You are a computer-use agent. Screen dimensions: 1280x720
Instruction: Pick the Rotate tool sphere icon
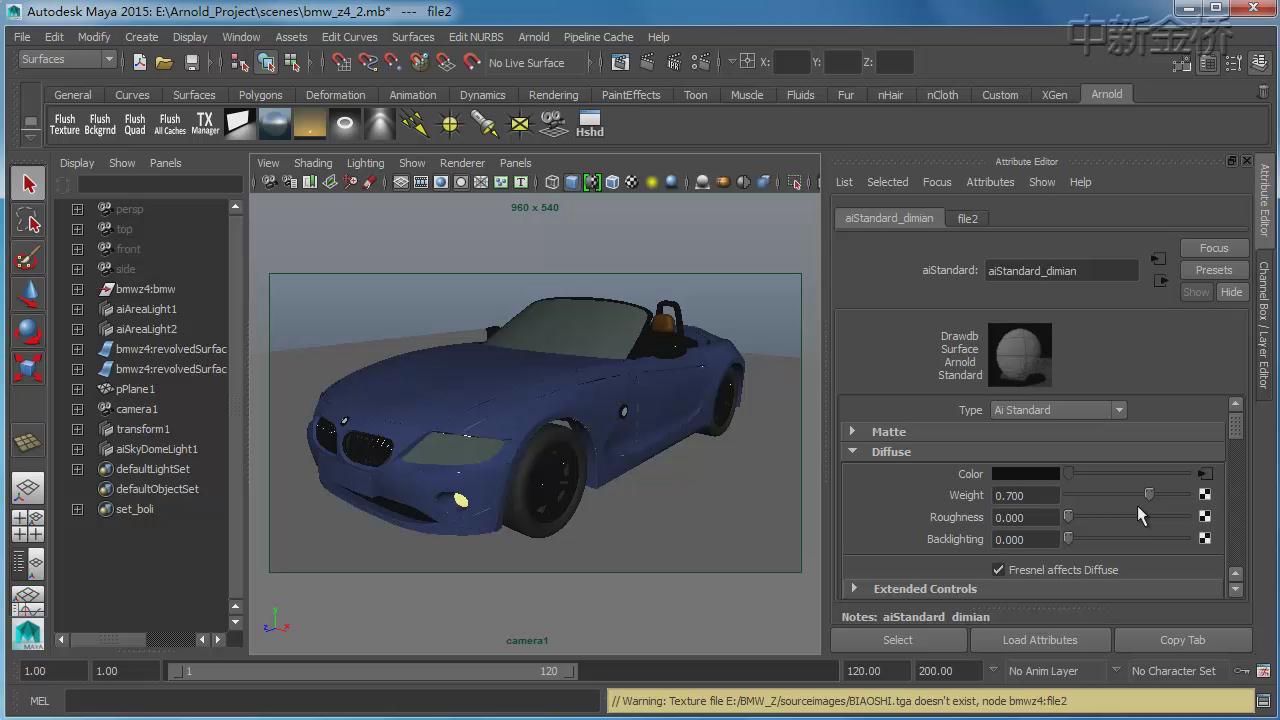click(x=28, y=331)
